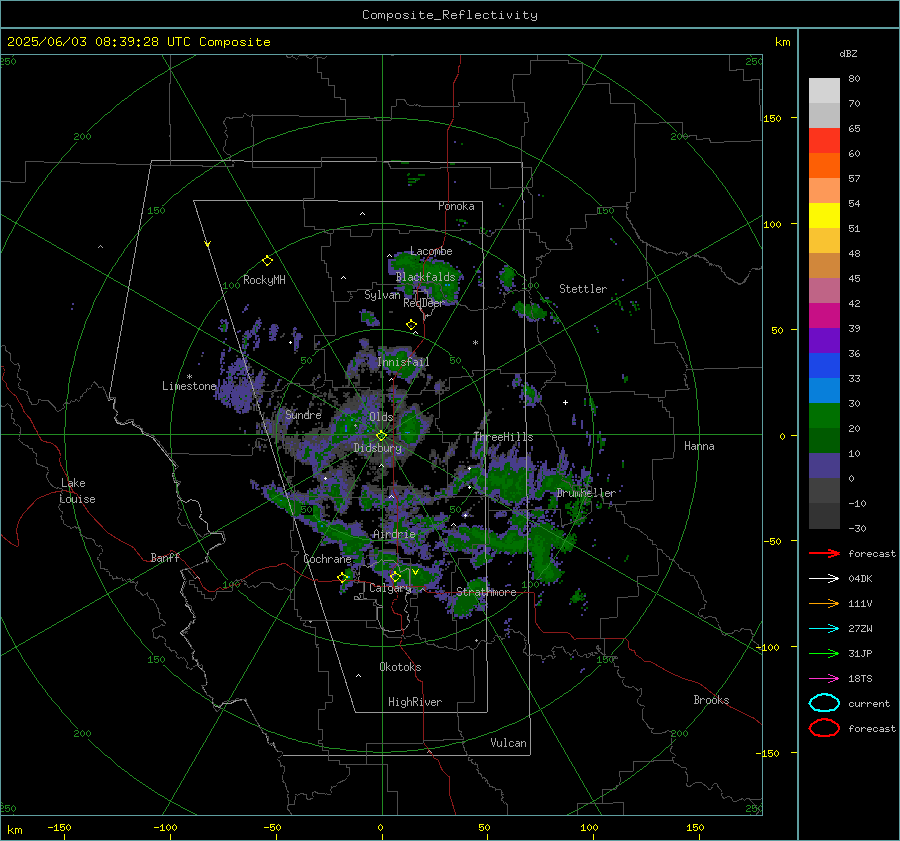This screenshot has height=841, width=900.
Task: Click the Didsbury city label
Action: tap(377, 448)
